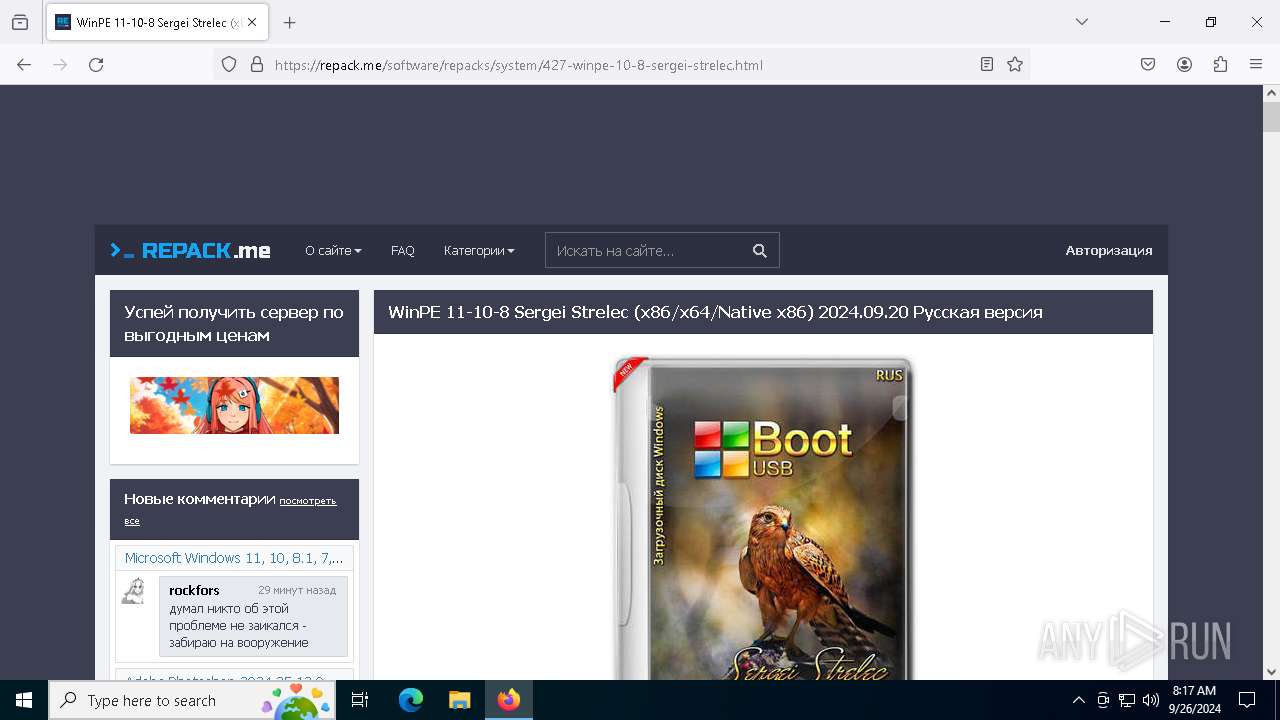Open File Explorer from the taskbar
Screen dimensions: 1280x720
click(459, 700)
